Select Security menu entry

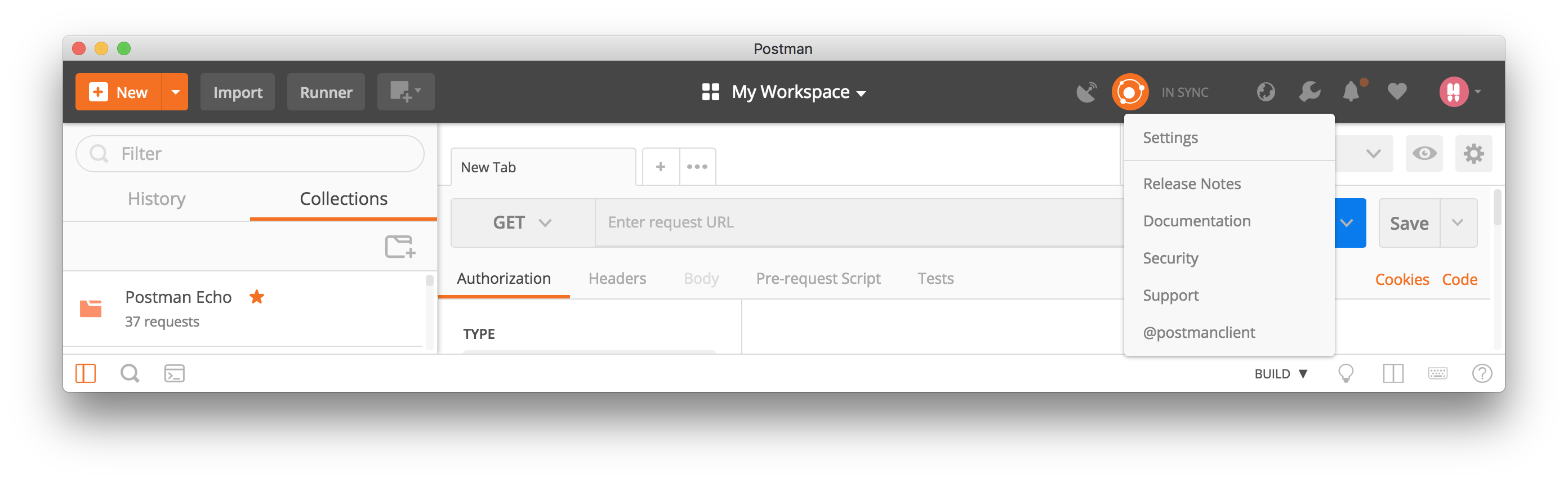tap(1229, 258)
